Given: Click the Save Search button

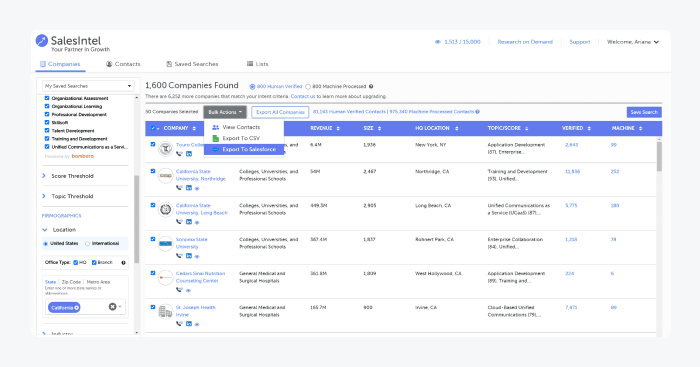Looking at the screenshot, I should [644, 112].
